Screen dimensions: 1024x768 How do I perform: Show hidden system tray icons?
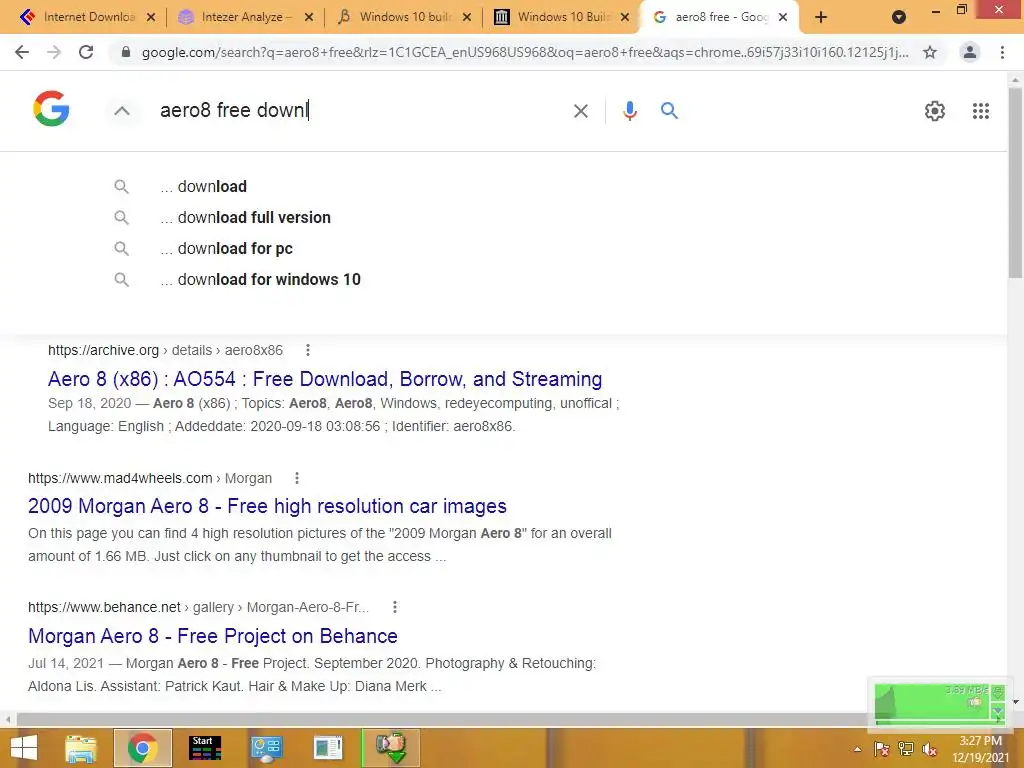857,749
